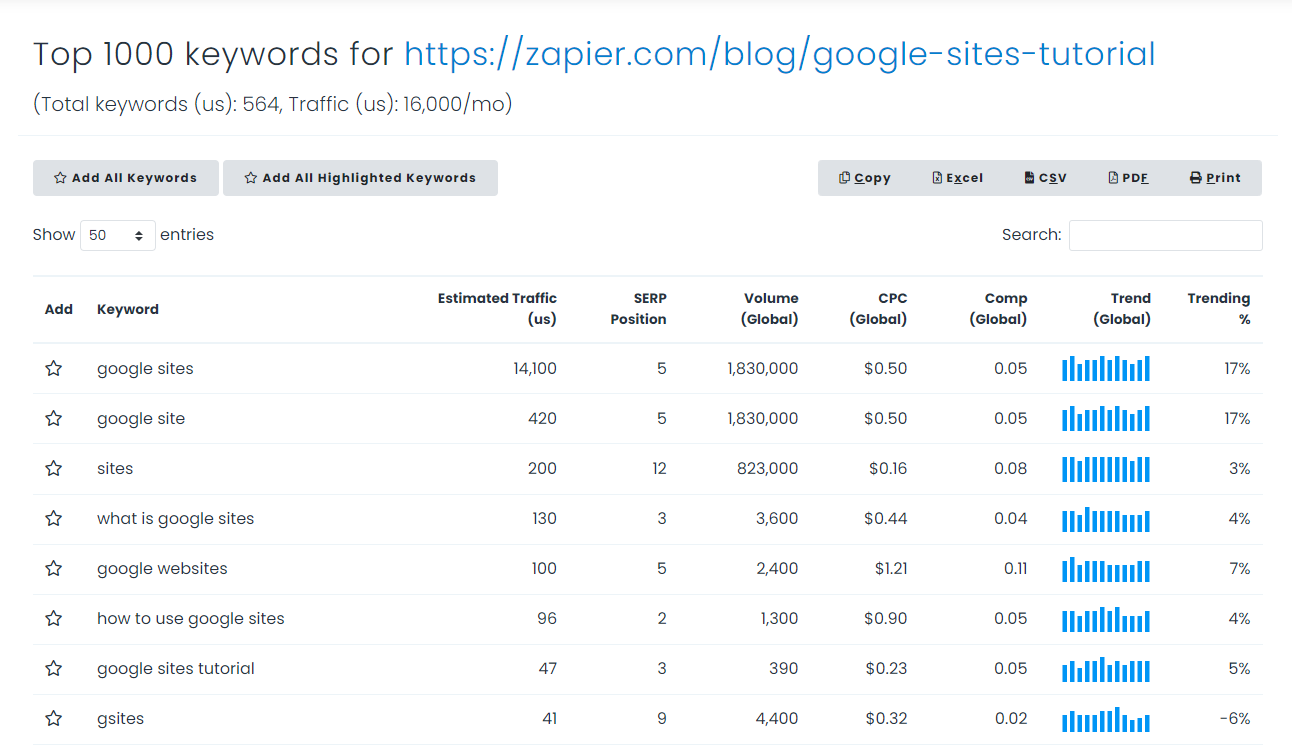Star the 'sites' keyword row
The image size is (1292, 748).
click(54, 469)
